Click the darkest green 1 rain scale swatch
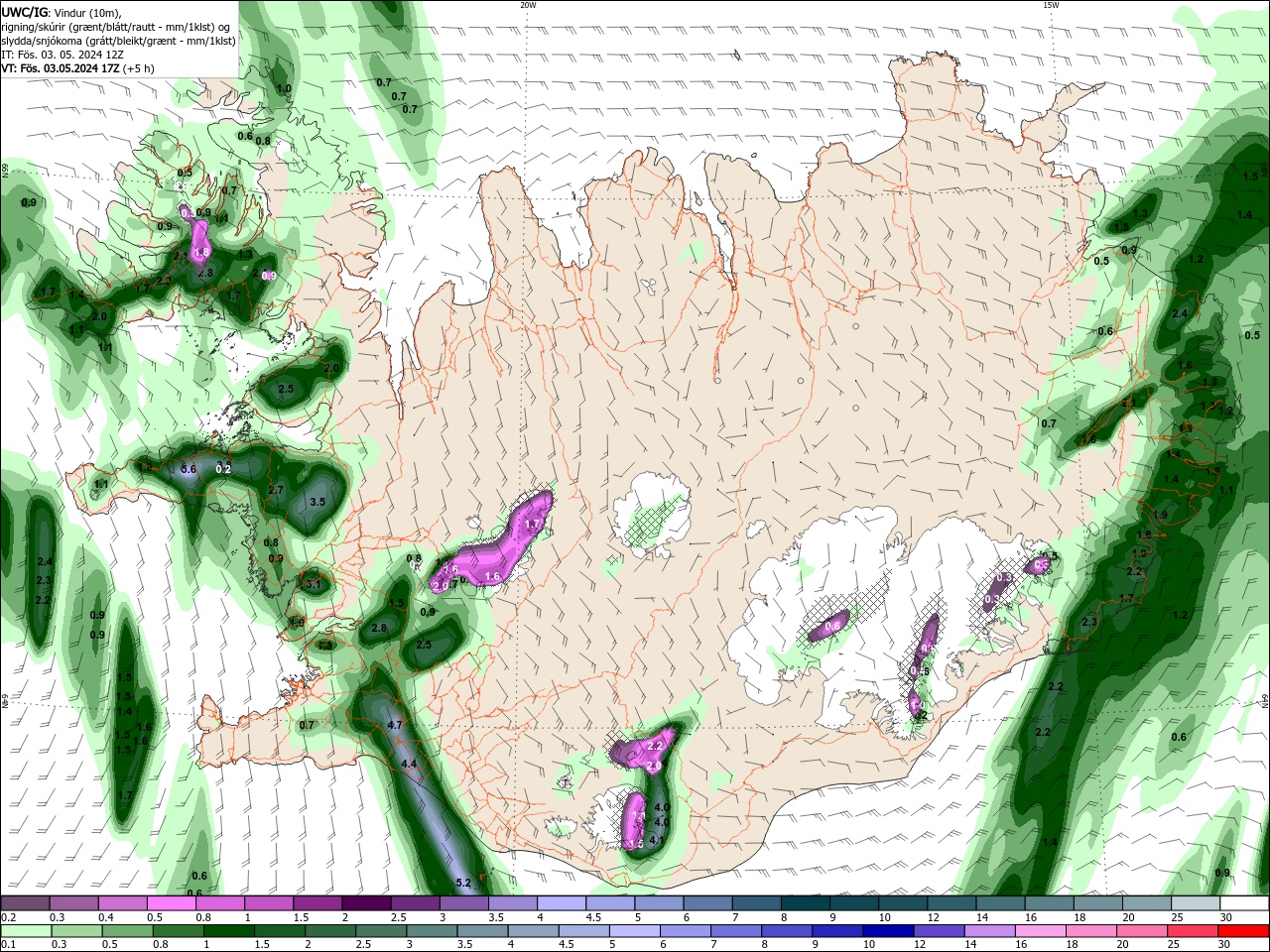 coord(228,931)
